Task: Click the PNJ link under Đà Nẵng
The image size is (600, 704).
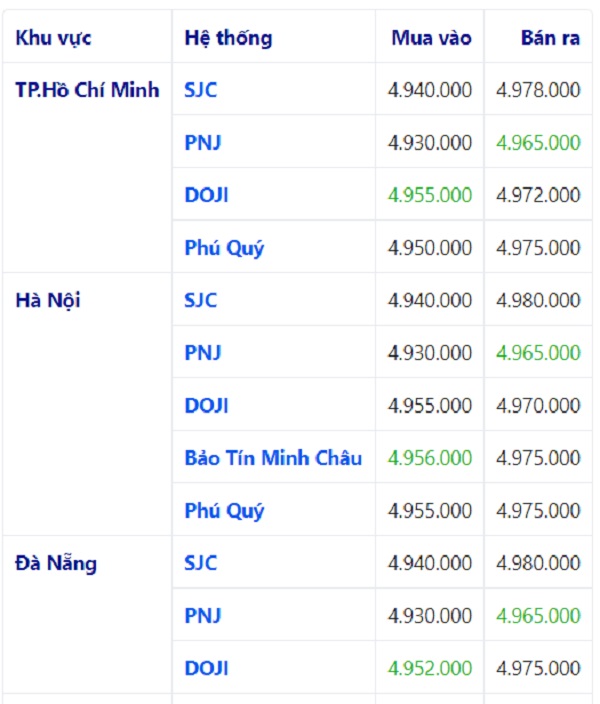Action: (x=203, y=616)
